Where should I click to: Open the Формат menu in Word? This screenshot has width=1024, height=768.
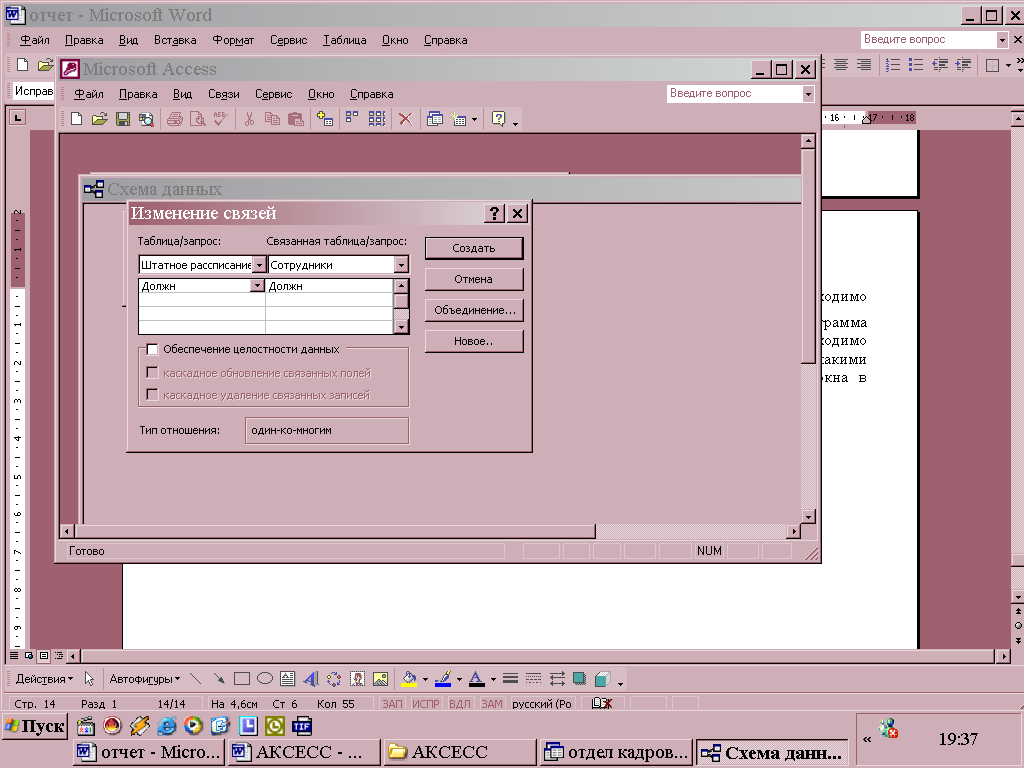point(233,40)
